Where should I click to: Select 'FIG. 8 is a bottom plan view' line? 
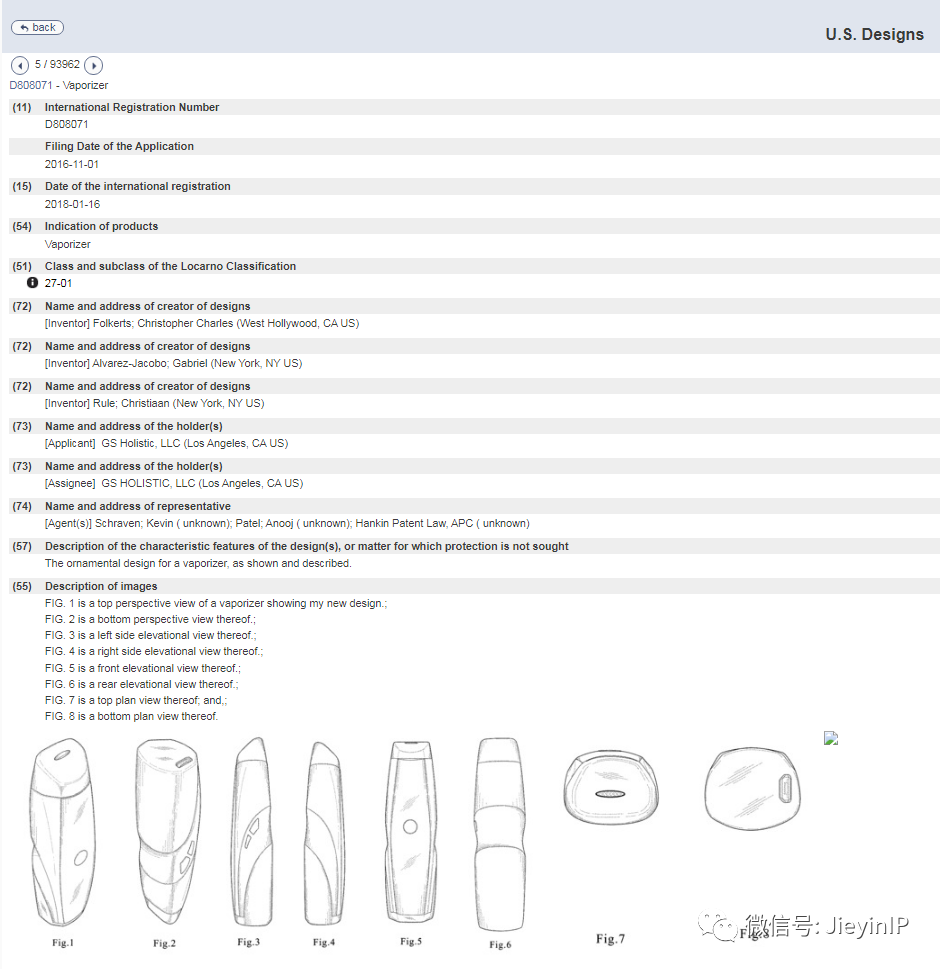coord(131,716)
